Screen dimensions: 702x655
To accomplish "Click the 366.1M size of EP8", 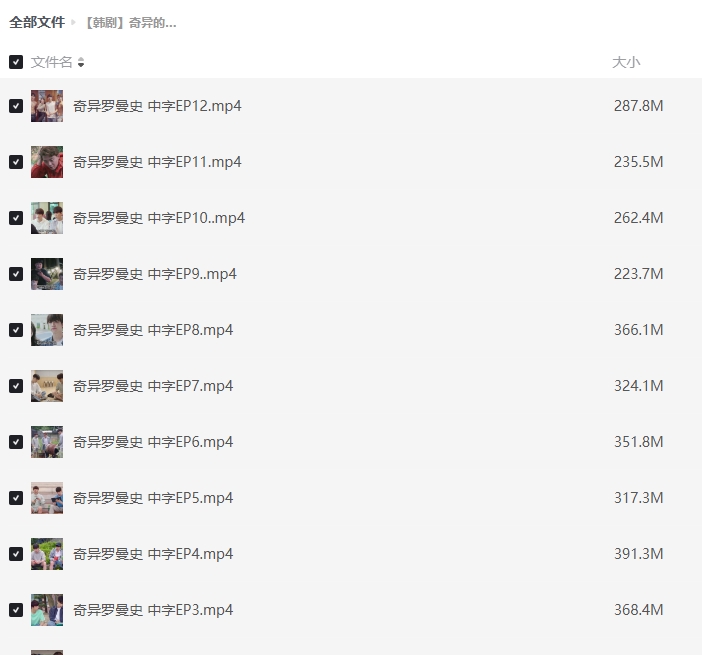I will coord(638,330).
